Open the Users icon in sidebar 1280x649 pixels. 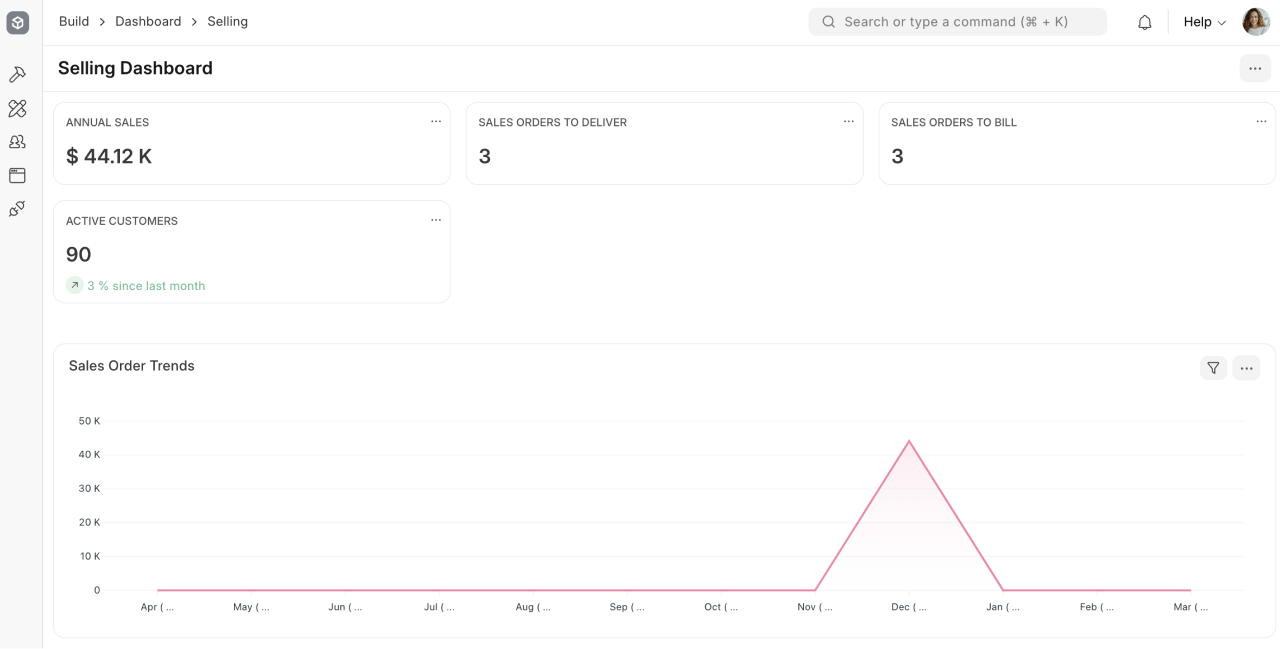(x=17, y=142)
